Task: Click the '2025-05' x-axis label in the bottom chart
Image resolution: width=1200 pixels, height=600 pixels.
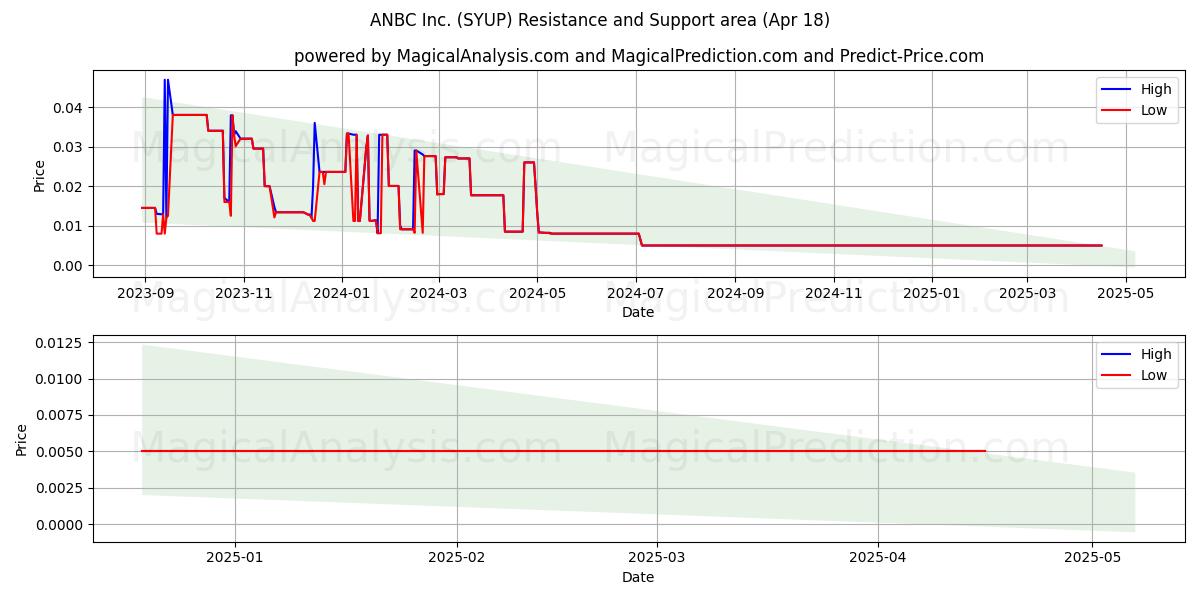Action: 1093,558
